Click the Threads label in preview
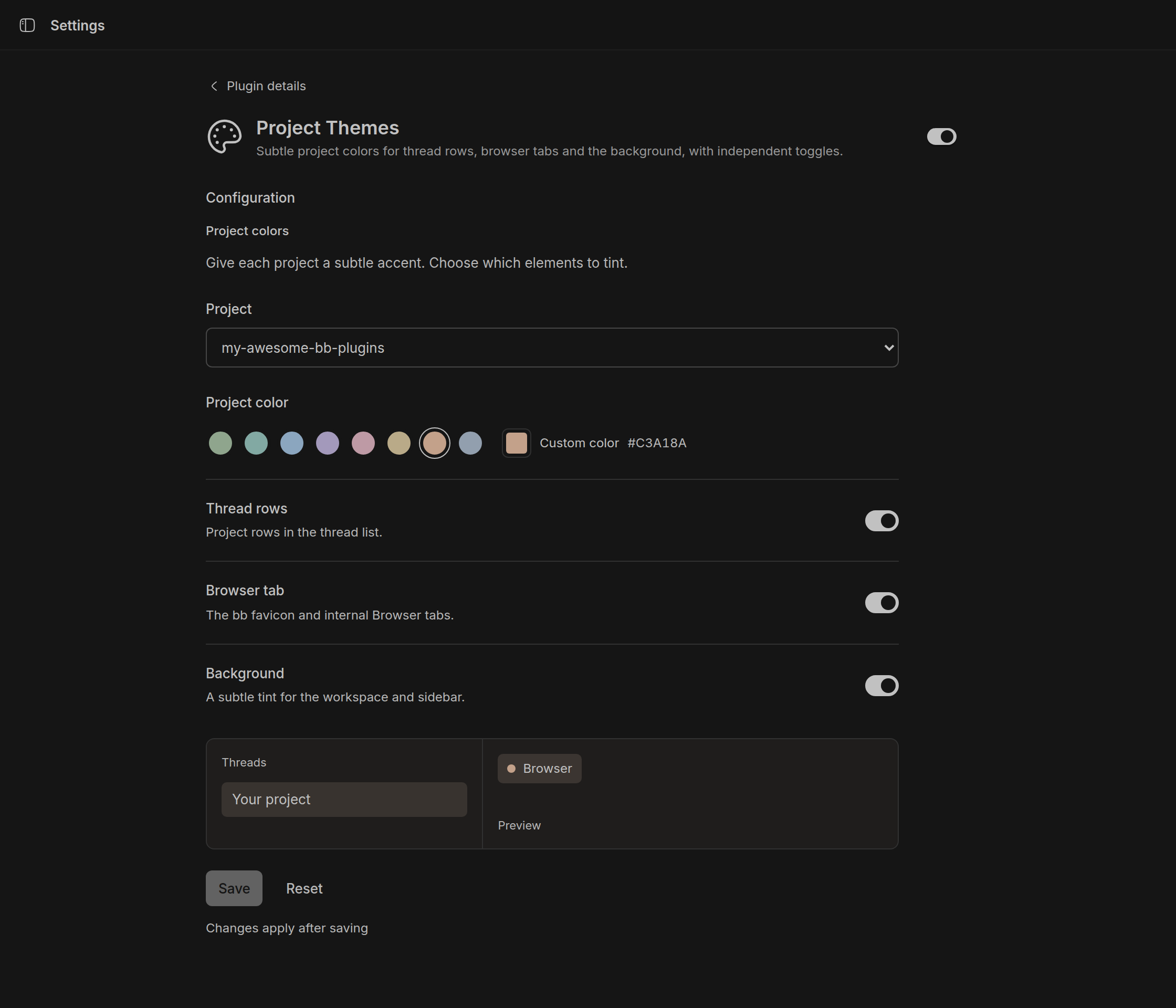 [x=244, y=762]
